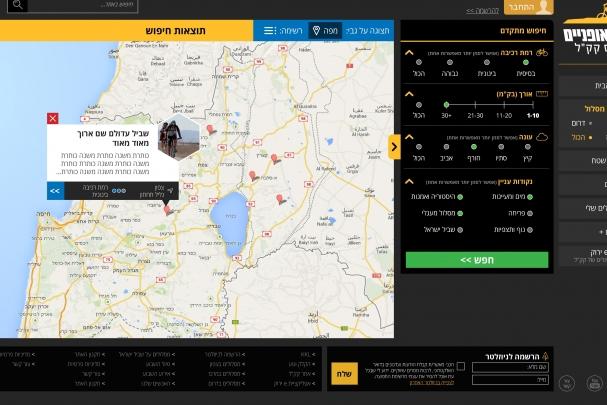Click the חיפוש מתקדם panel heading

click(523, 31)
